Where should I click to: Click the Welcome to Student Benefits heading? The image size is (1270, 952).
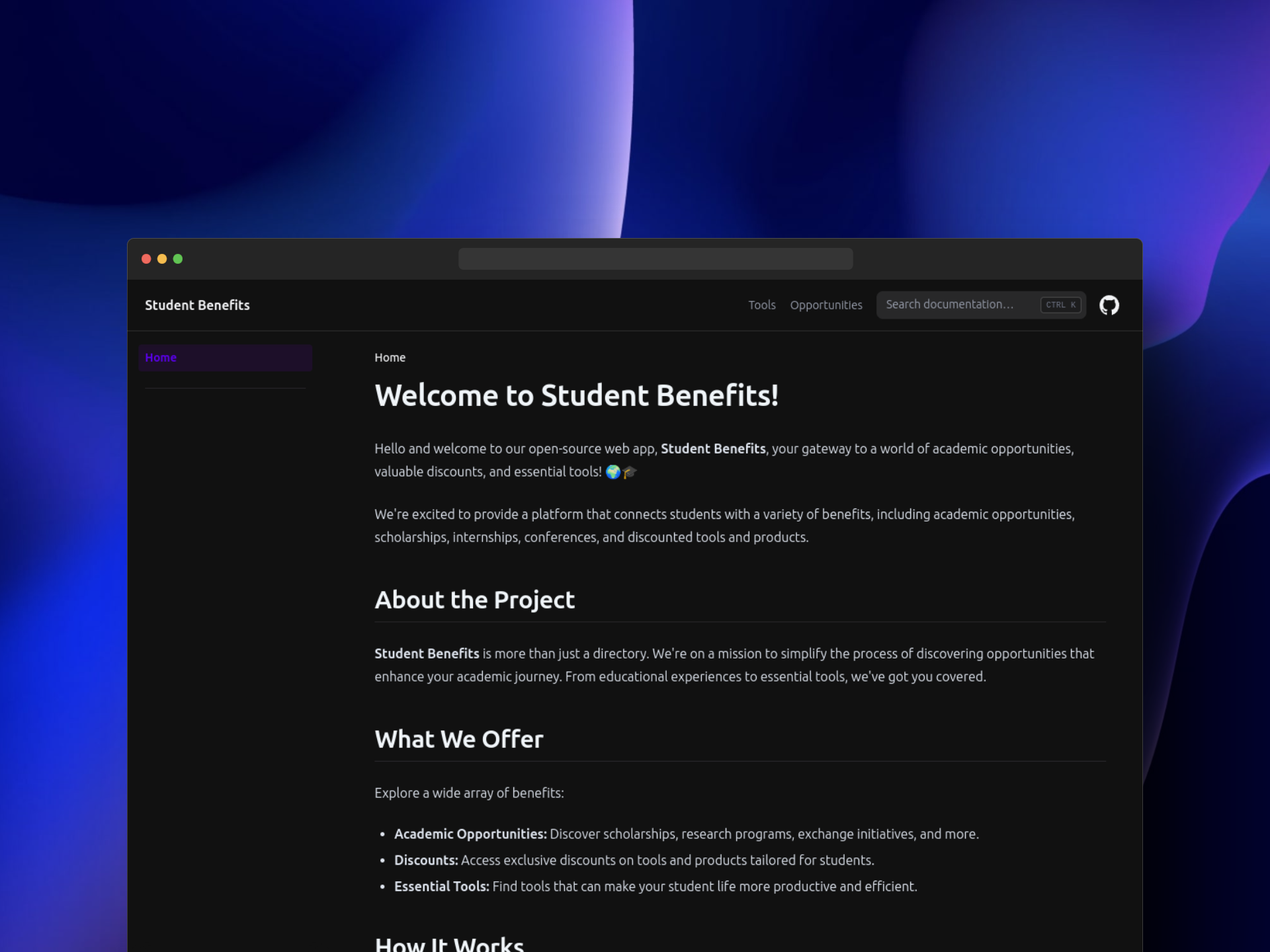(x=577, y=395)
